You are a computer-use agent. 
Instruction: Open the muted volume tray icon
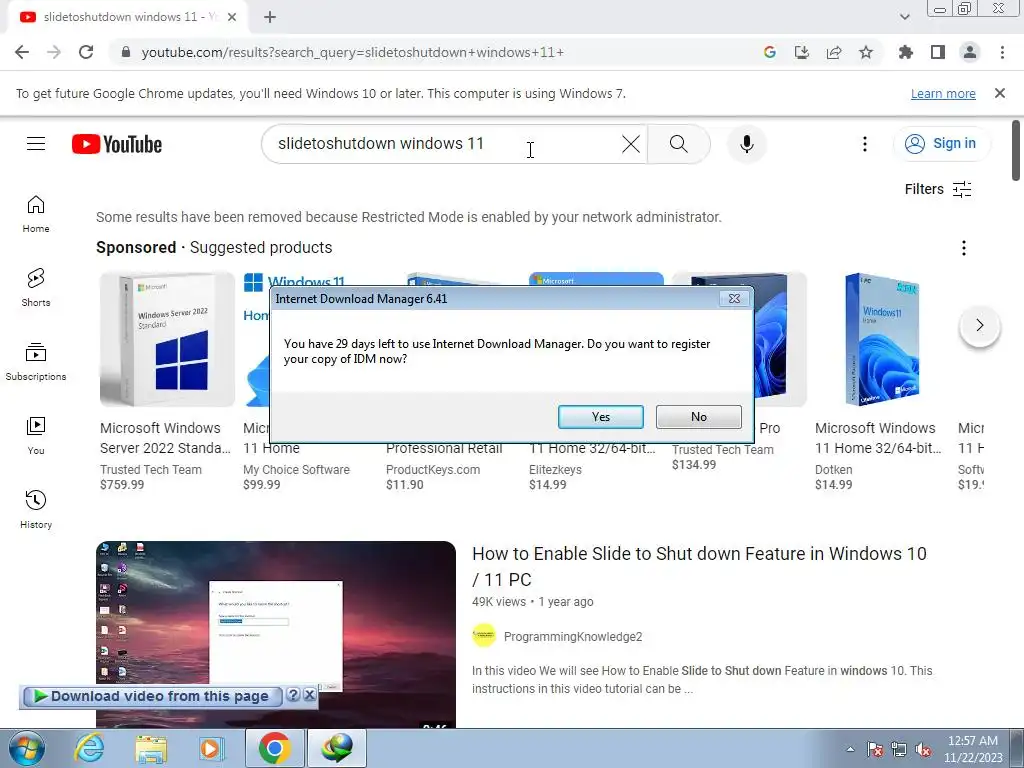pos(924,750)
